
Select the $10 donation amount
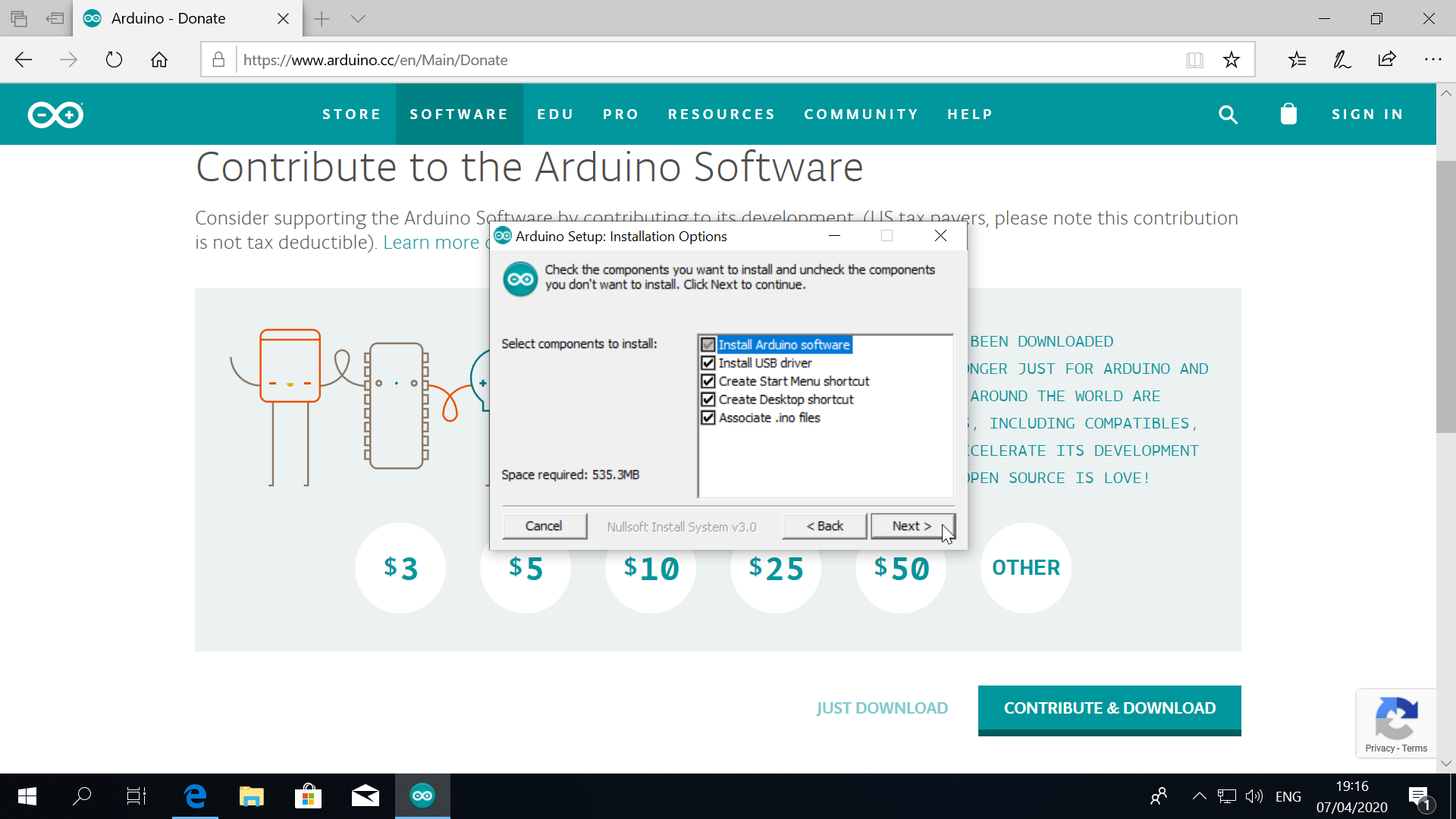(x=651, y=568)
